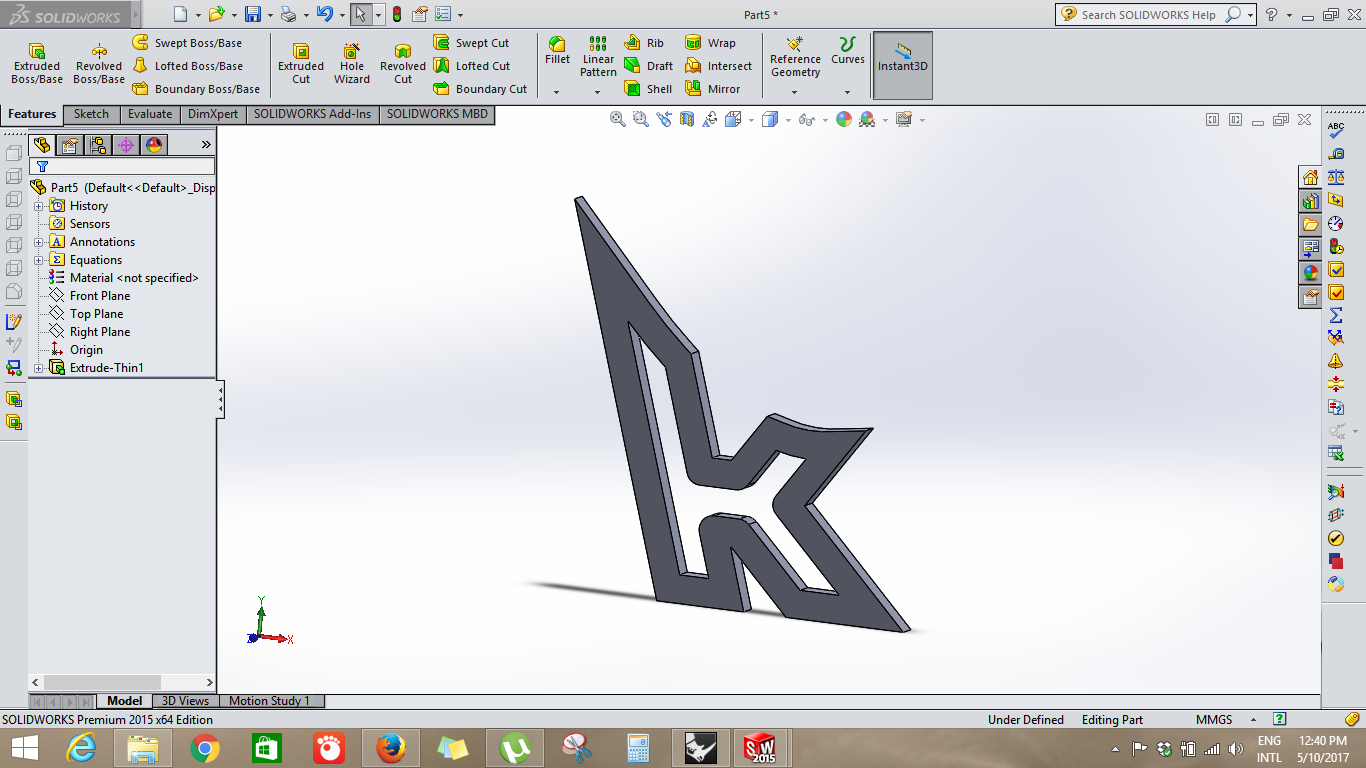Expand the History tree node
This screenshot has height=768, width=1366.
[39, 206]
